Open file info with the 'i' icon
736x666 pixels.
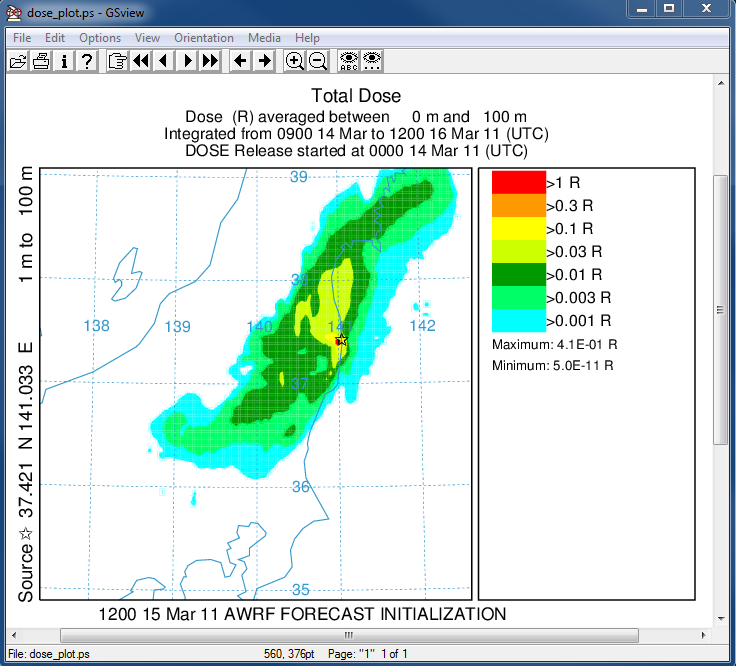pyautogui.click(x=64, y=61)
